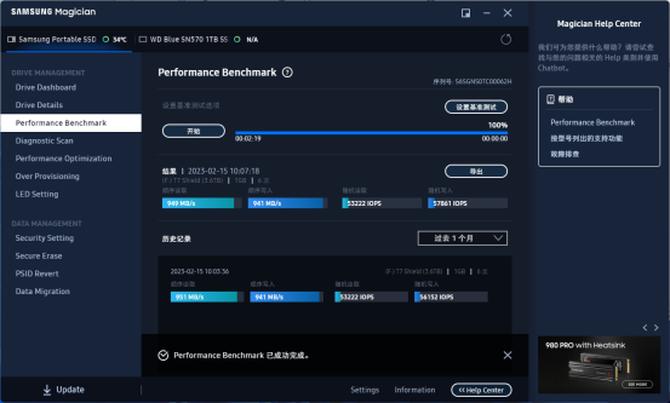Click the next arrow above the ad banner
Screen dimensions: 670x403
[656, 328]
